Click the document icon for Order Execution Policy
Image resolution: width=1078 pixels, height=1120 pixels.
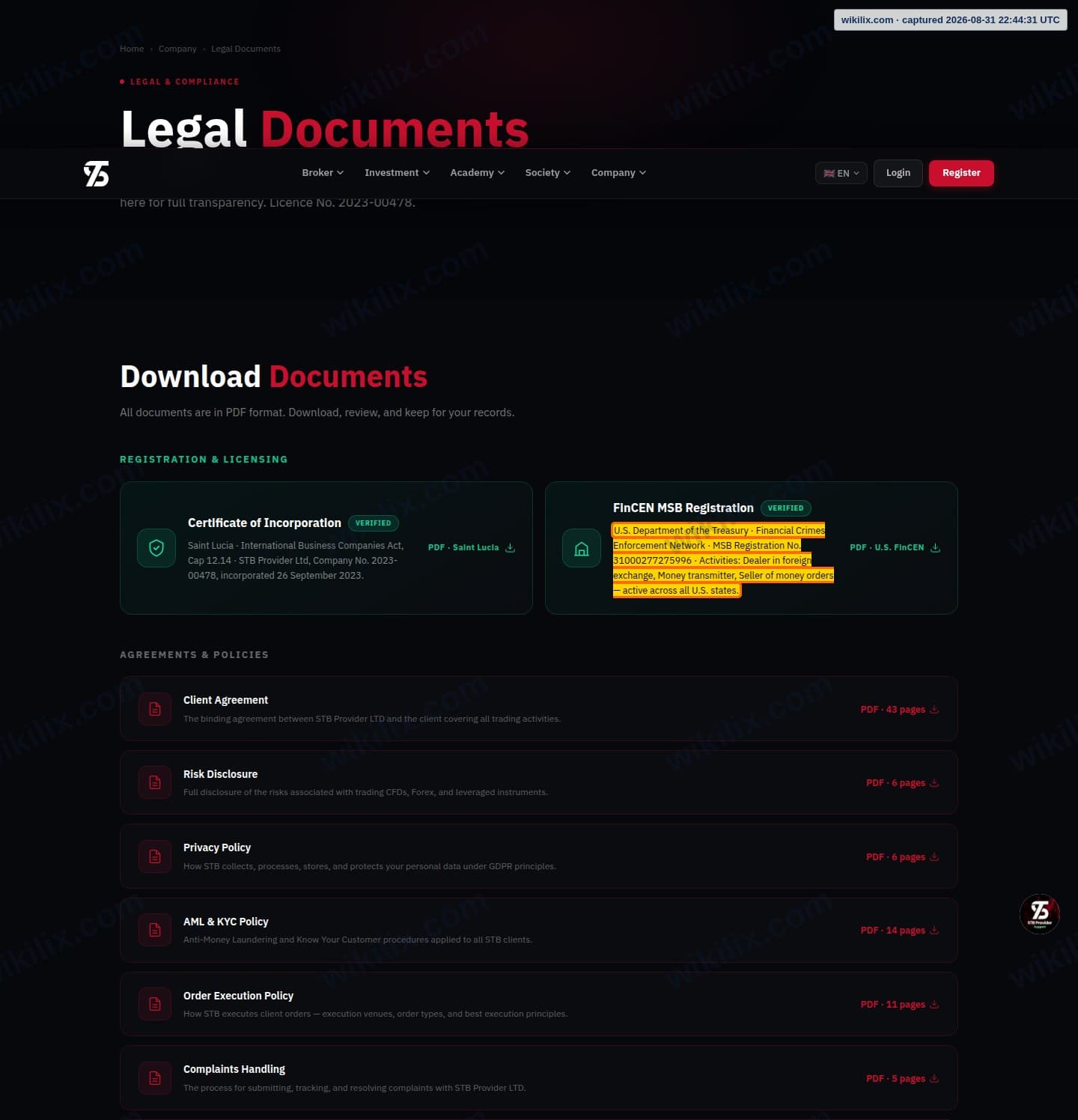pos(155,1004)
